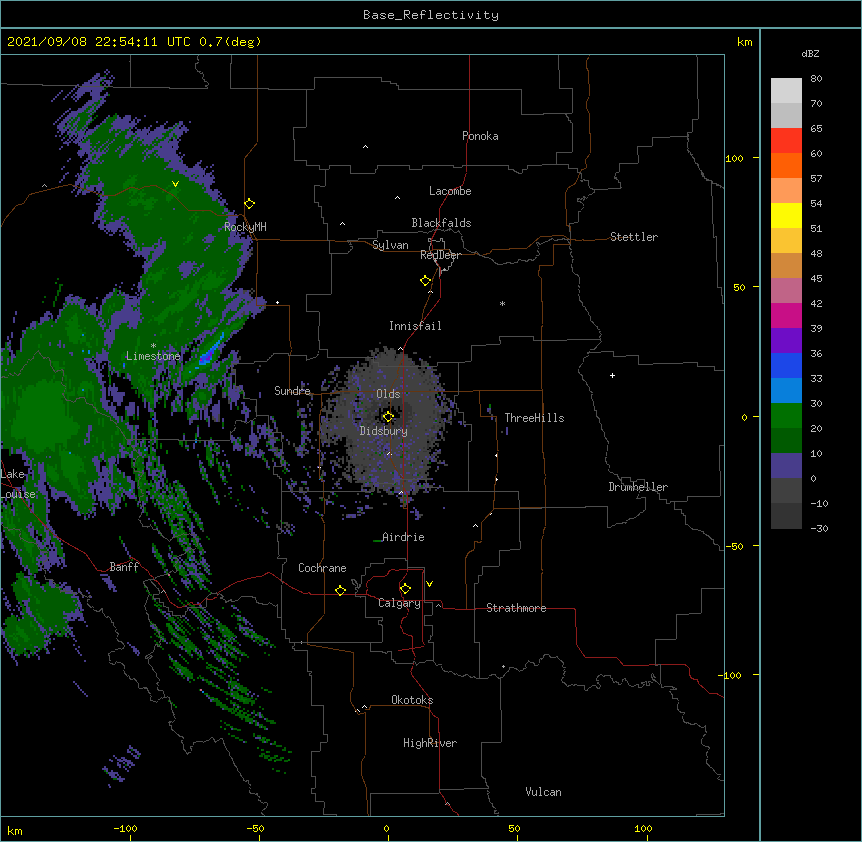Click the yellow diamond marker below Cochrane
This screenshot has width=862, height=842.
[340, 590]
